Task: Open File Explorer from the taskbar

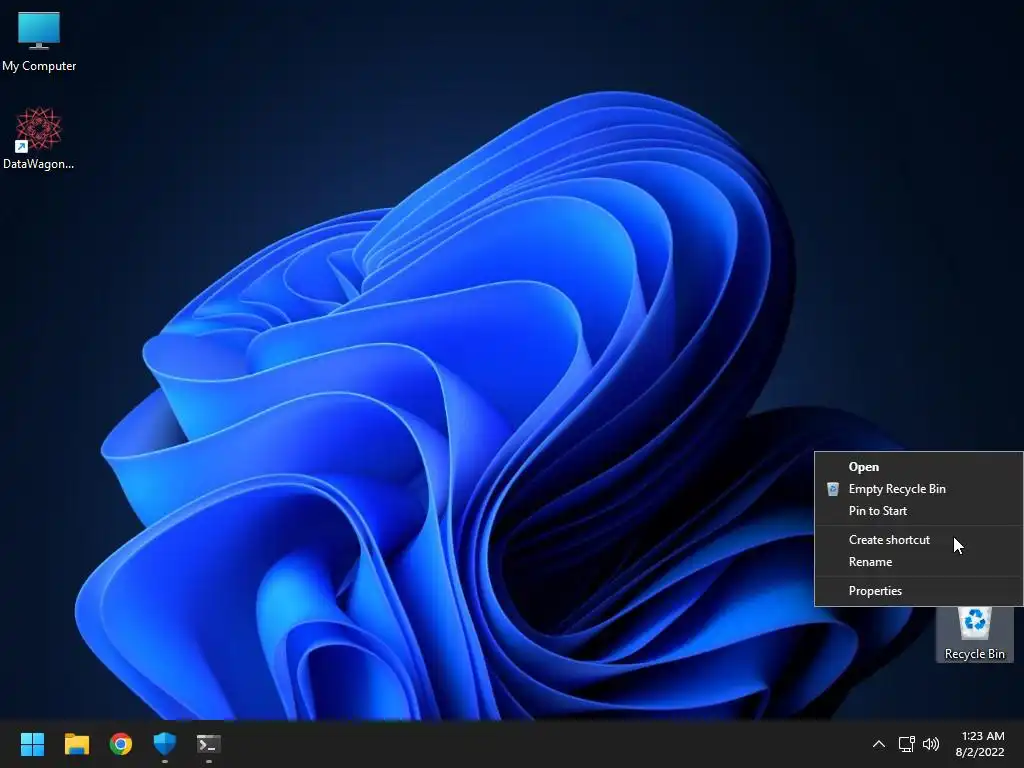Action: point(76,744)
